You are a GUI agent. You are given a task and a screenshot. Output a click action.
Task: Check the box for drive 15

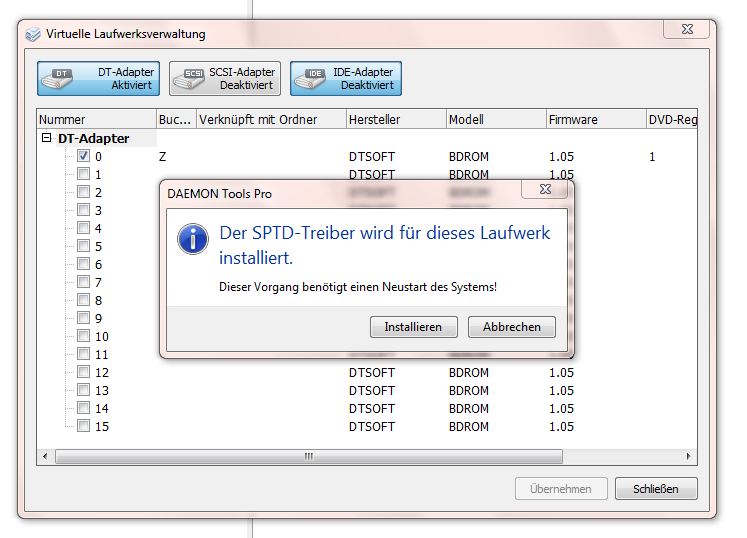pyautogui.click(x=84, y=426)
